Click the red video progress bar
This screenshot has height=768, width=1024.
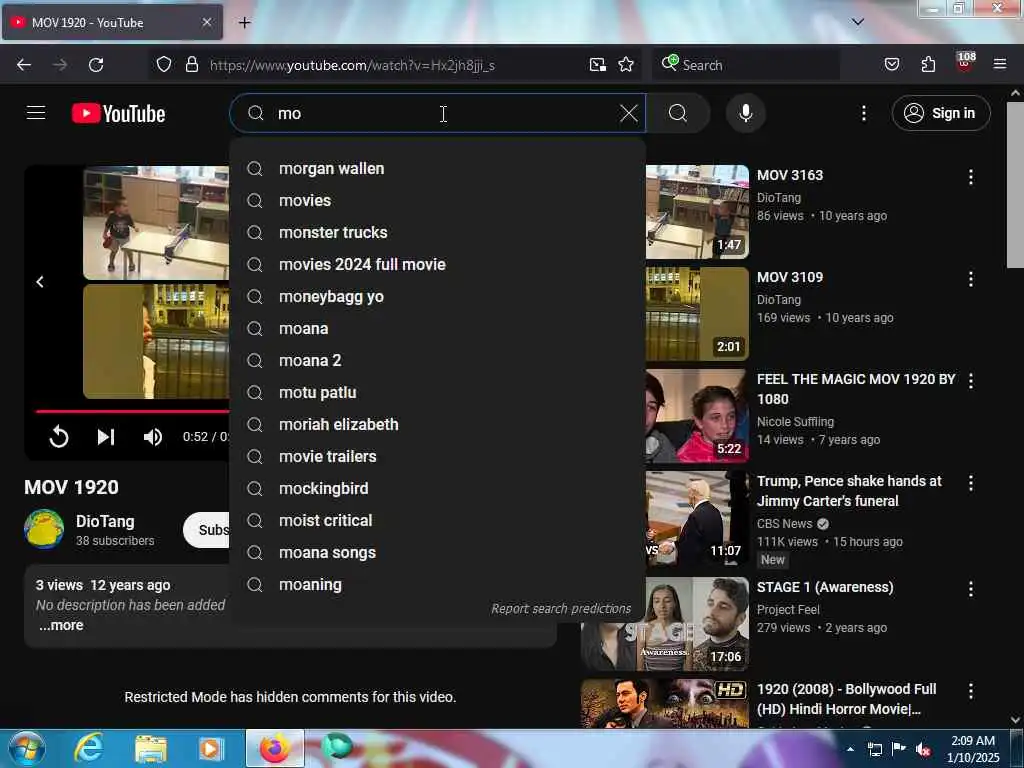point(133,411)
